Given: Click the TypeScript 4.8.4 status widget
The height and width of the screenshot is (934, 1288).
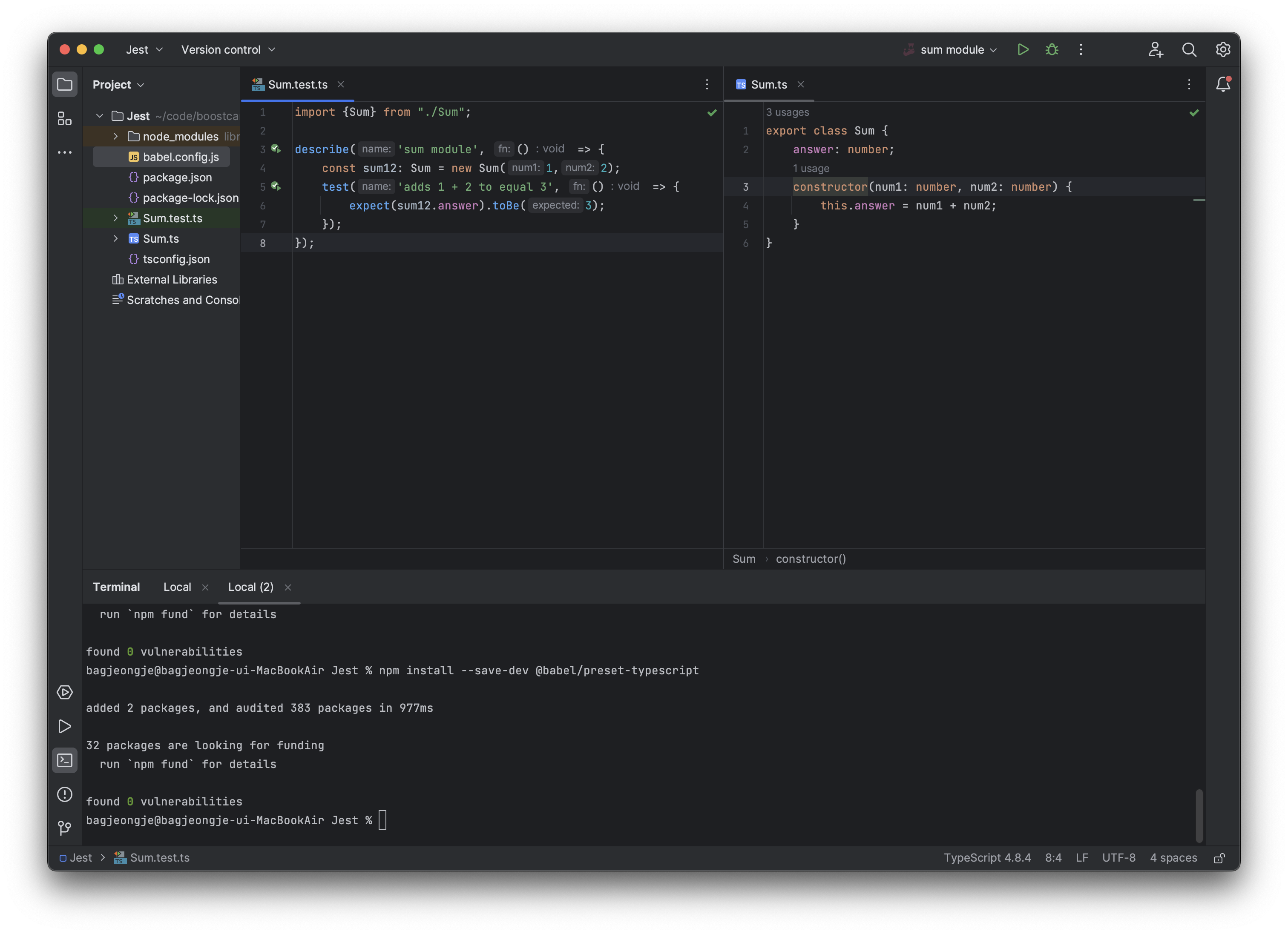Looking at the screenshot, I should pyautogui.click(x=987, y=858).
